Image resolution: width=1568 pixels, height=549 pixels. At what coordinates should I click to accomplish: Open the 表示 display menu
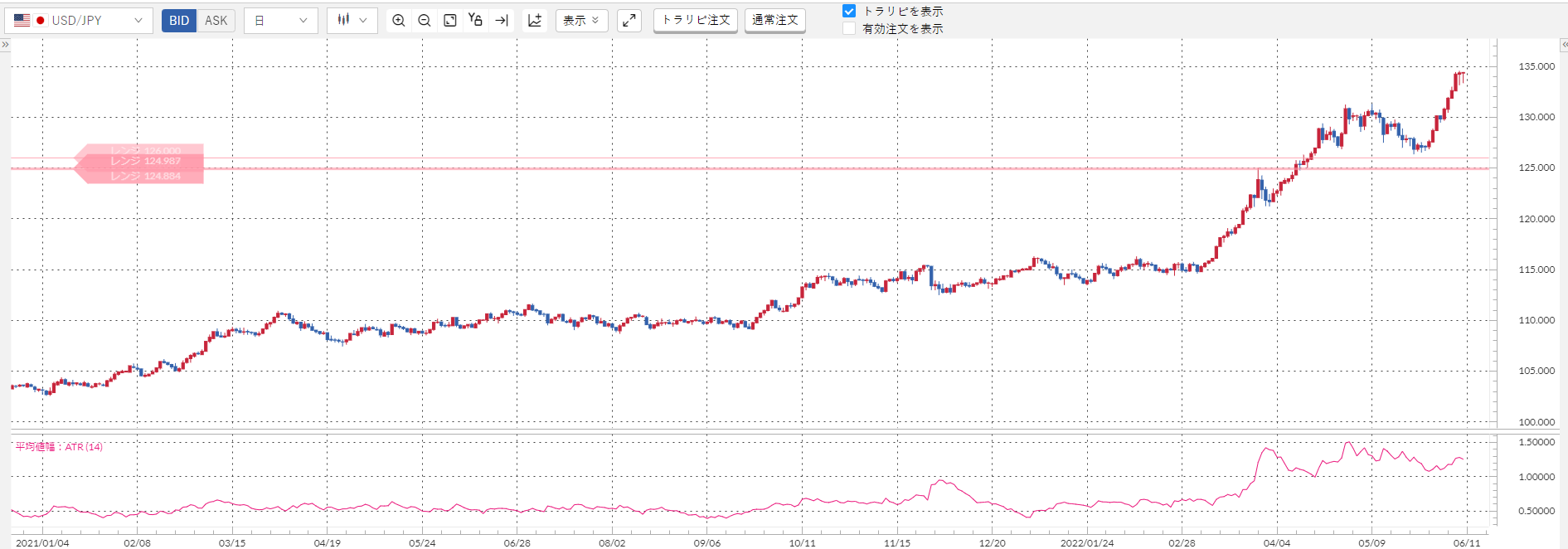pos(581,21)
